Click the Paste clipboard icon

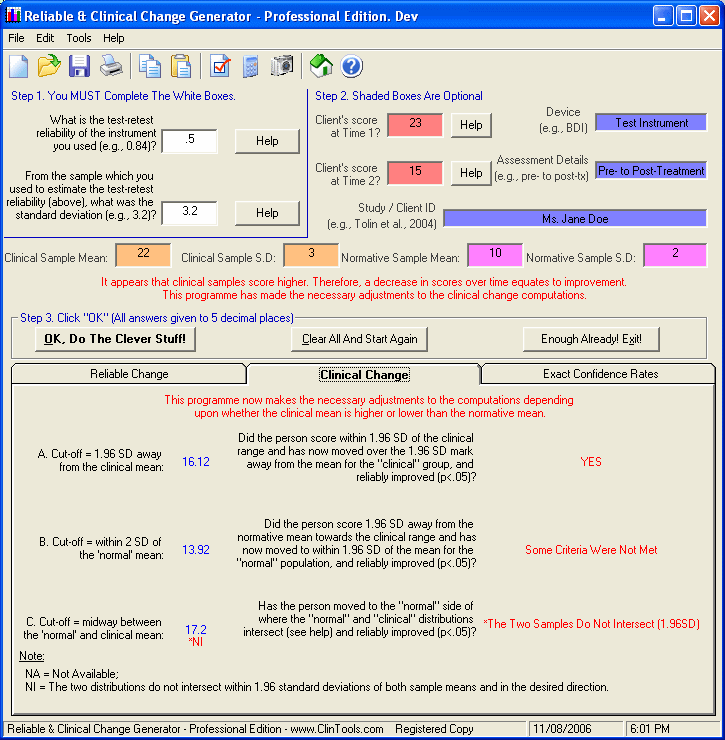pos(181,67)
